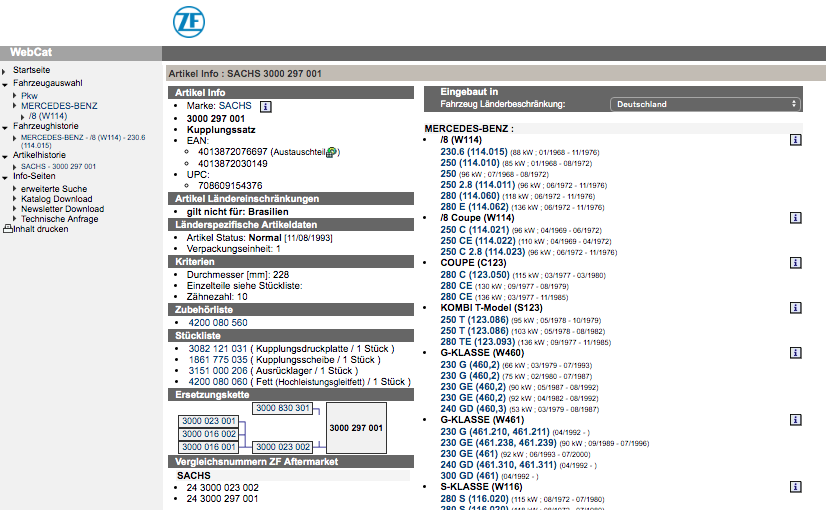Open Katalog Download page

click(56, 199)
